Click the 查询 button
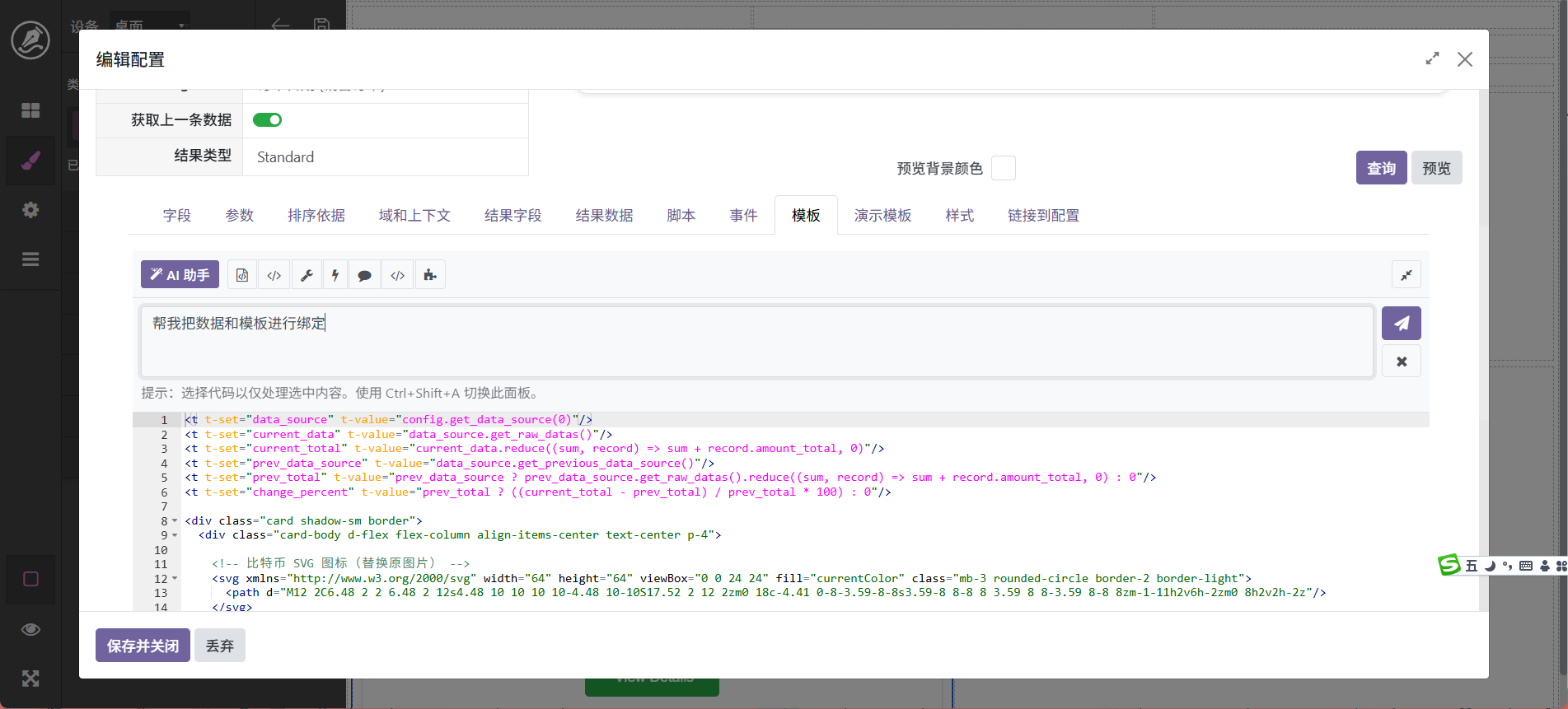1568x709 pixels. pyautogui.click(x=1381, y=168)
